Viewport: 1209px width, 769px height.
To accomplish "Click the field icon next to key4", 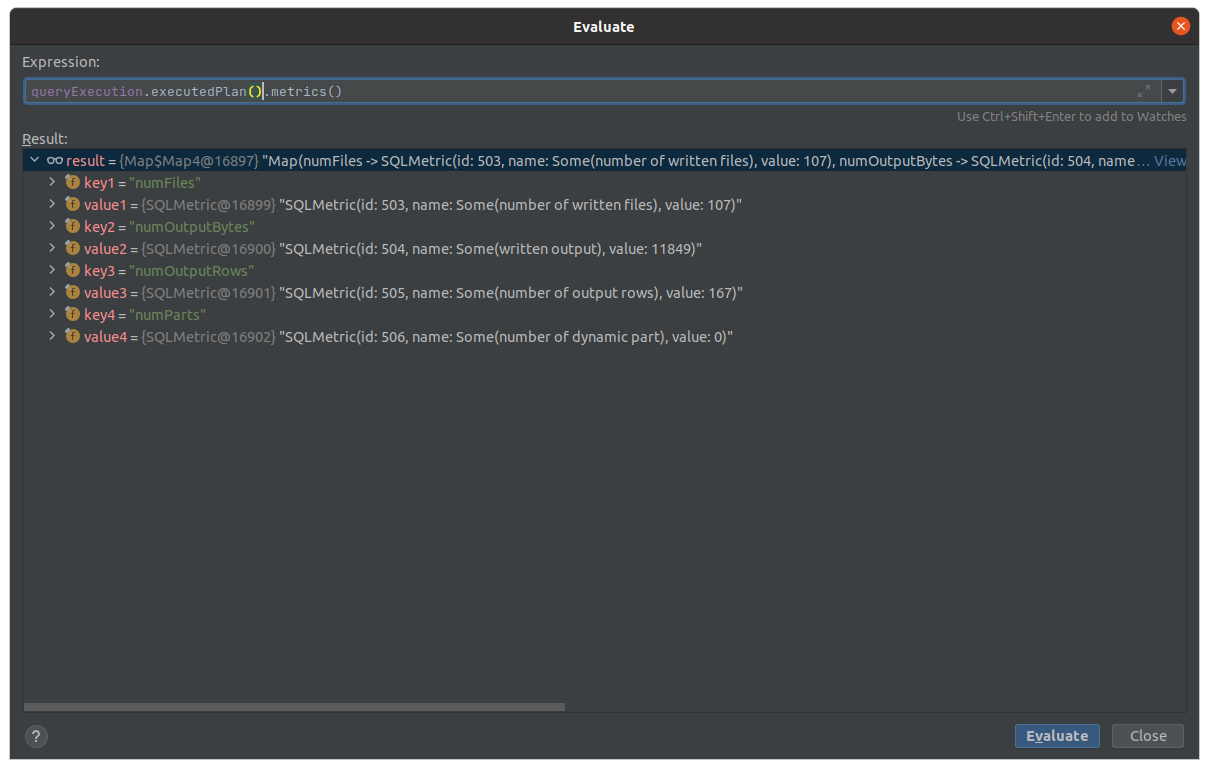I will pos(72,314).
